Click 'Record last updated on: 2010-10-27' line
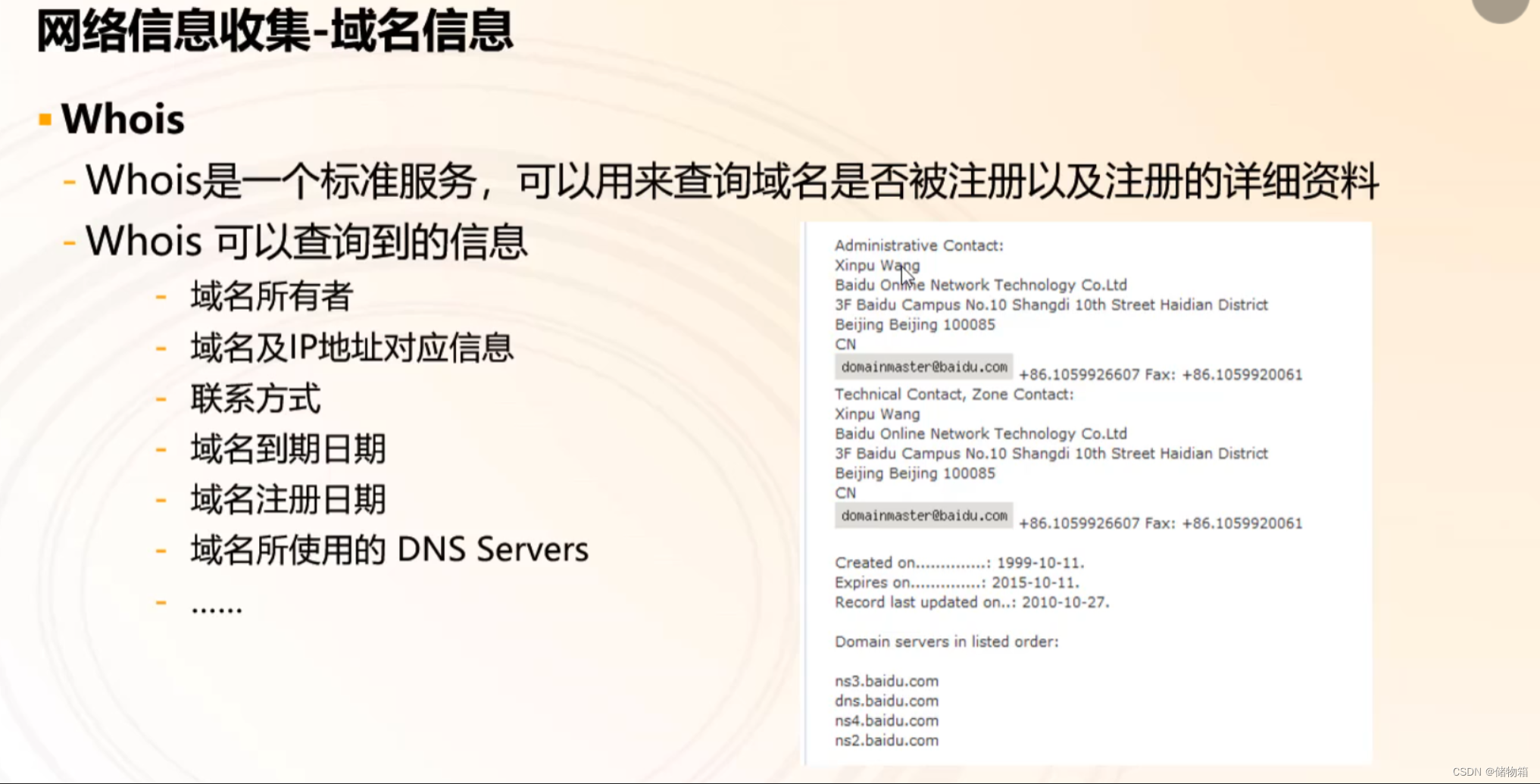The image size is (1540, 784). pyautogui.click(x=972, y=602)
